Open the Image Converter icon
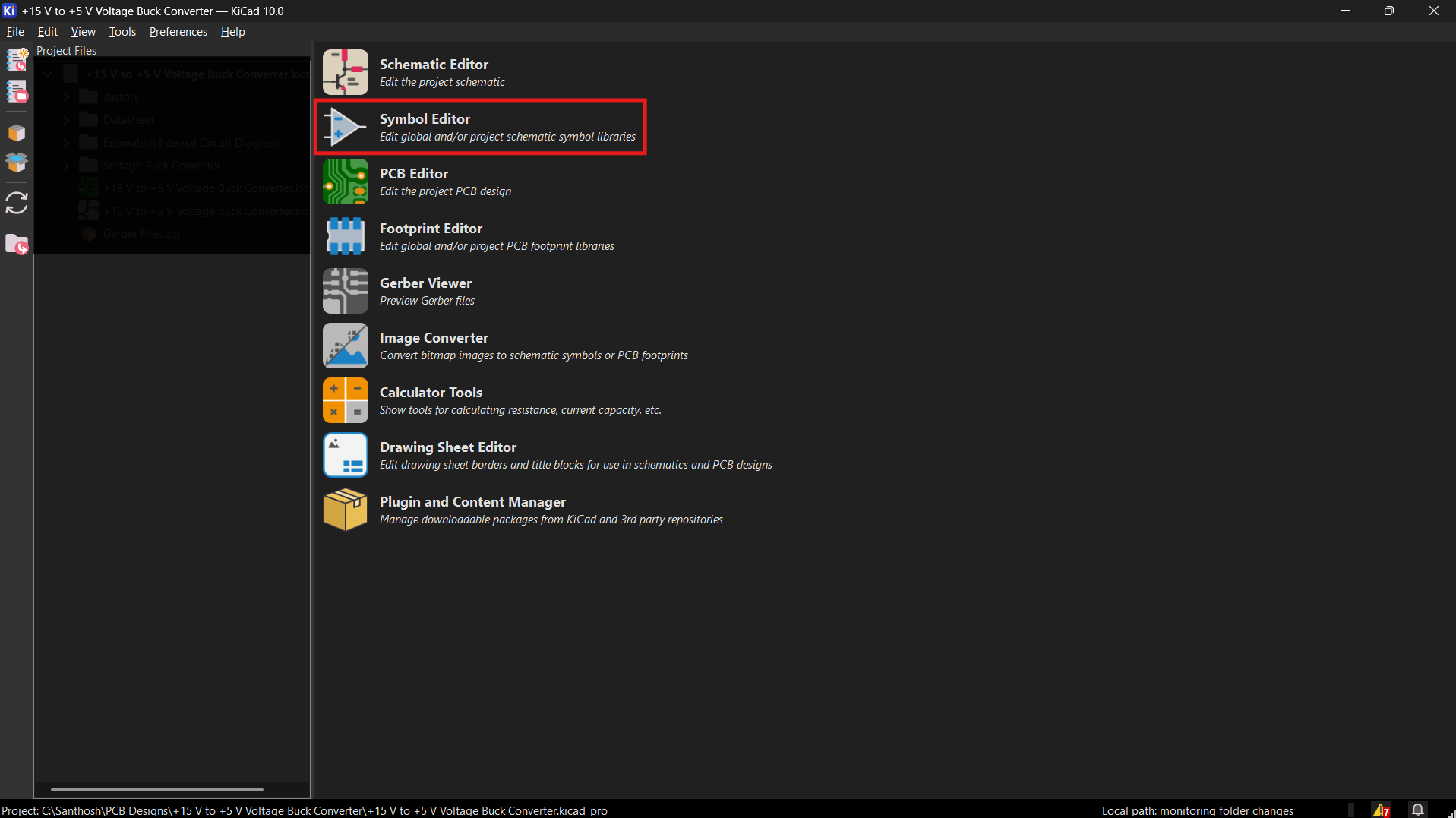 pos(345,346)
